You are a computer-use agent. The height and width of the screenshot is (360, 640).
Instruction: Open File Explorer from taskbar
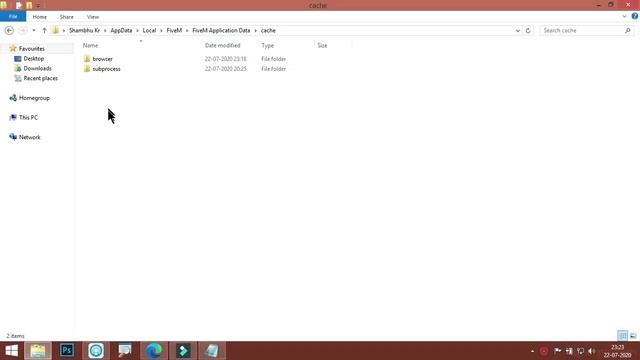(38, 351)
